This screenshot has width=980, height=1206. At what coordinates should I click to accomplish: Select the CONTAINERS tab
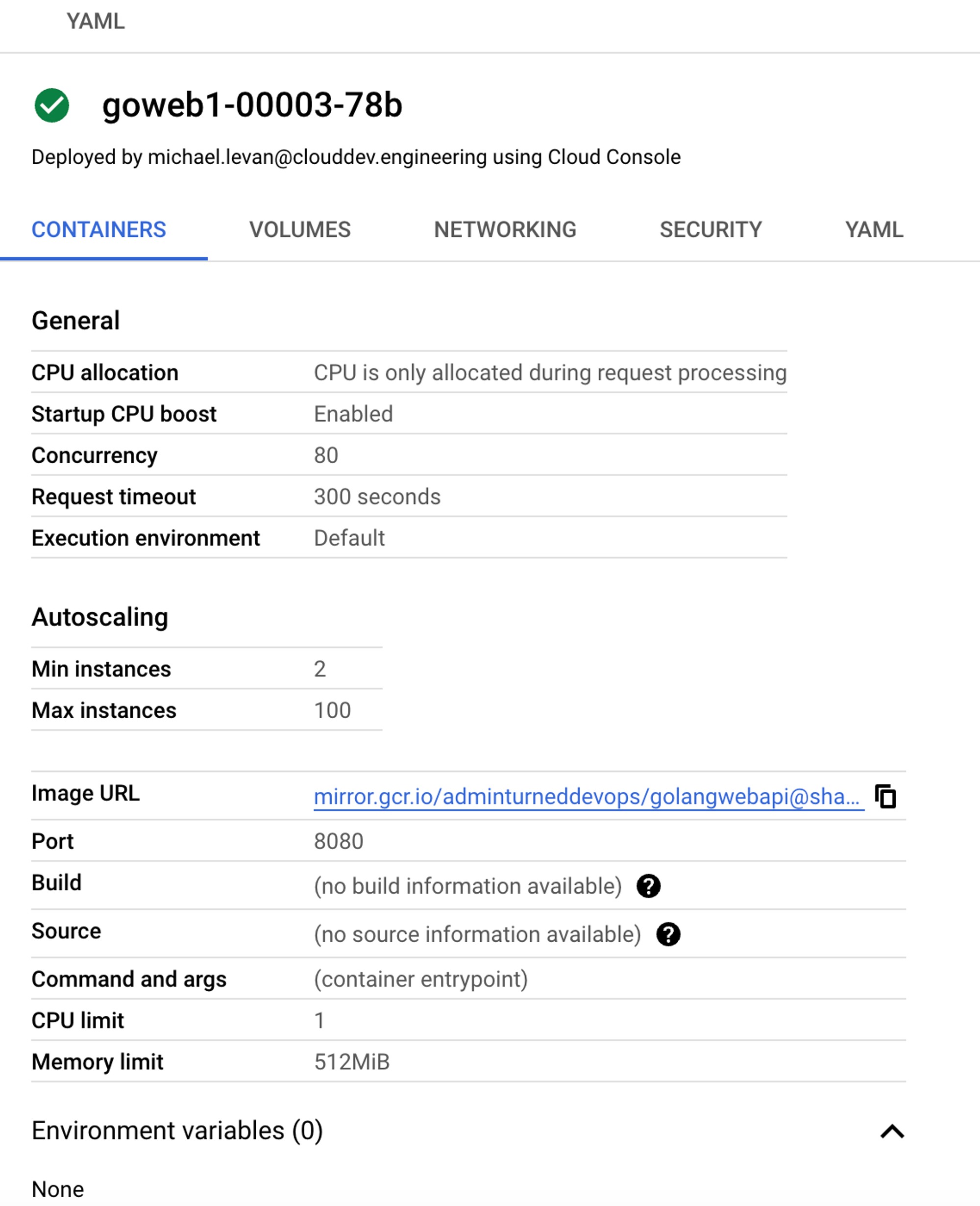99,230
